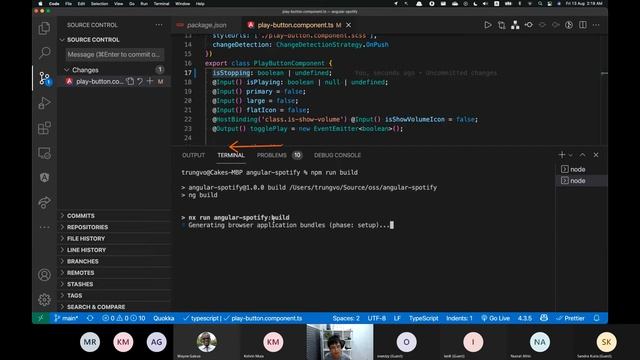Synchronize changes icon in status bar
Viewport: 640px width, 360px height.
coord(90,318)
